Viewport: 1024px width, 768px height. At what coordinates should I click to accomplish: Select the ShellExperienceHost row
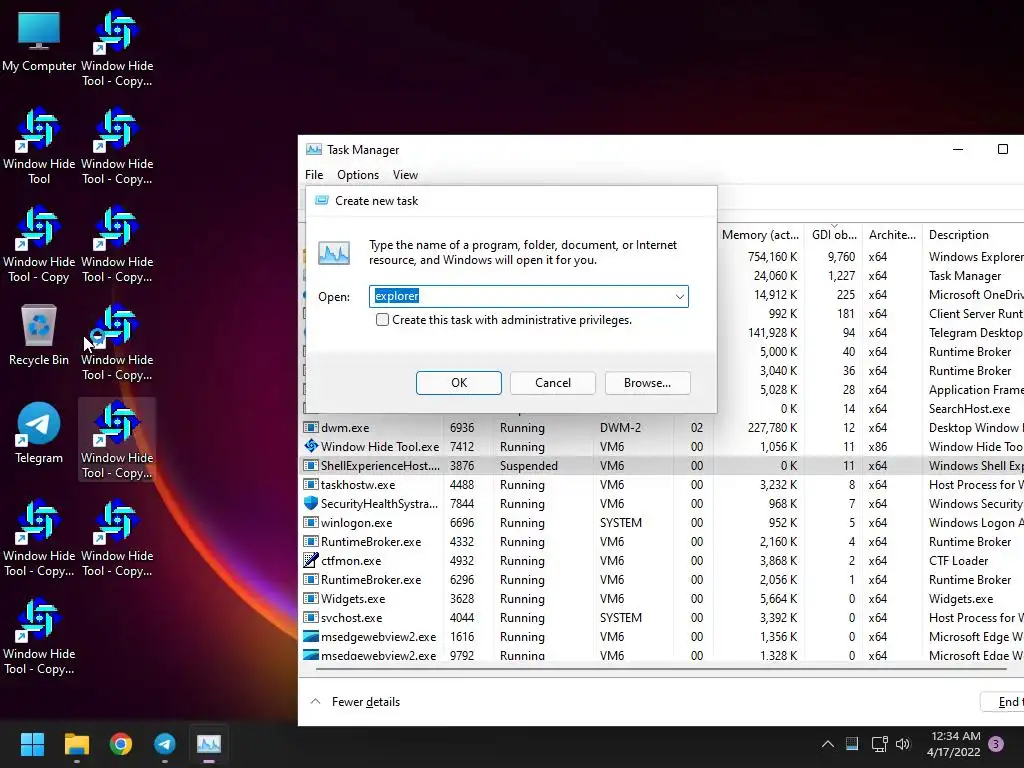click(x=662, y=466)
